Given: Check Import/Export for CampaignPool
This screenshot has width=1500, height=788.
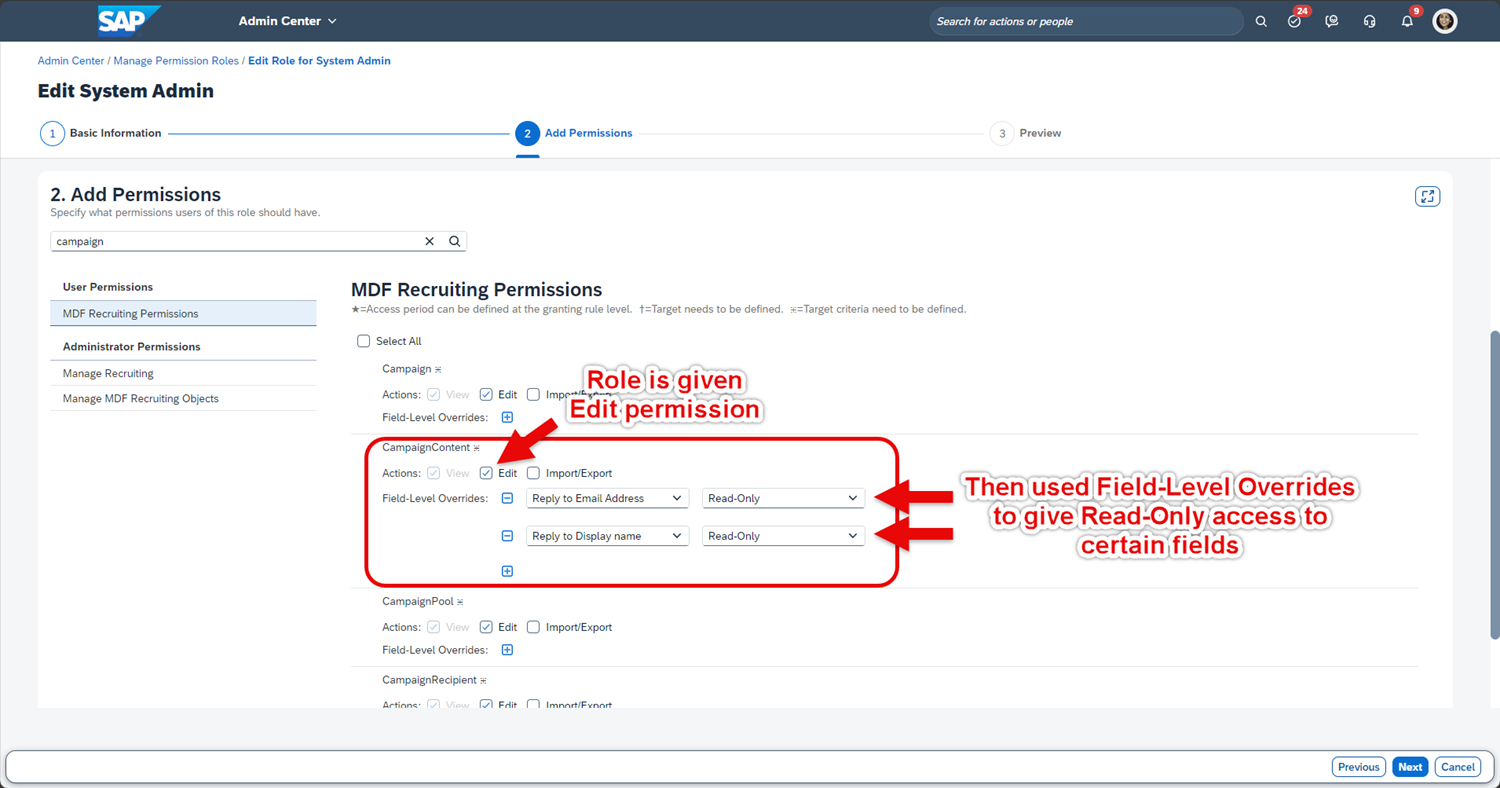Looking at the screenshot, I should tap(534, 627).
